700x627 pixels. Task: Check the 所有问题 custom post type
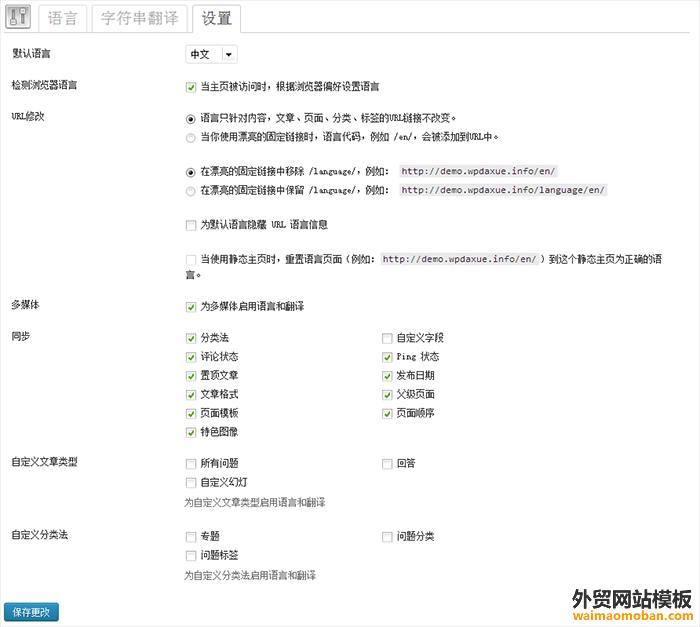pyautogui.click(x=191, y=464)
